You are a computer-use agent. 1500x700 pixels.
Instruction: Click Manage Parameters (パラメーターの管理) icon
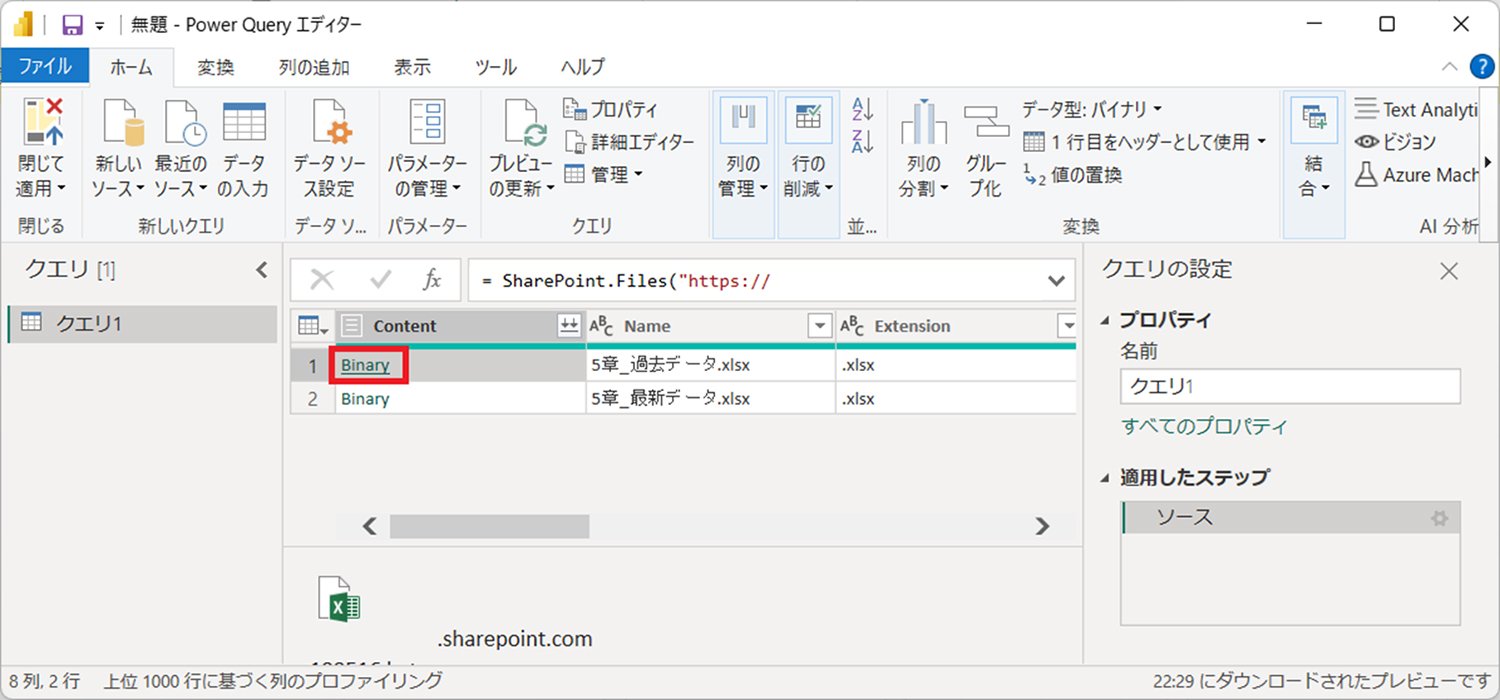point(428,122)
